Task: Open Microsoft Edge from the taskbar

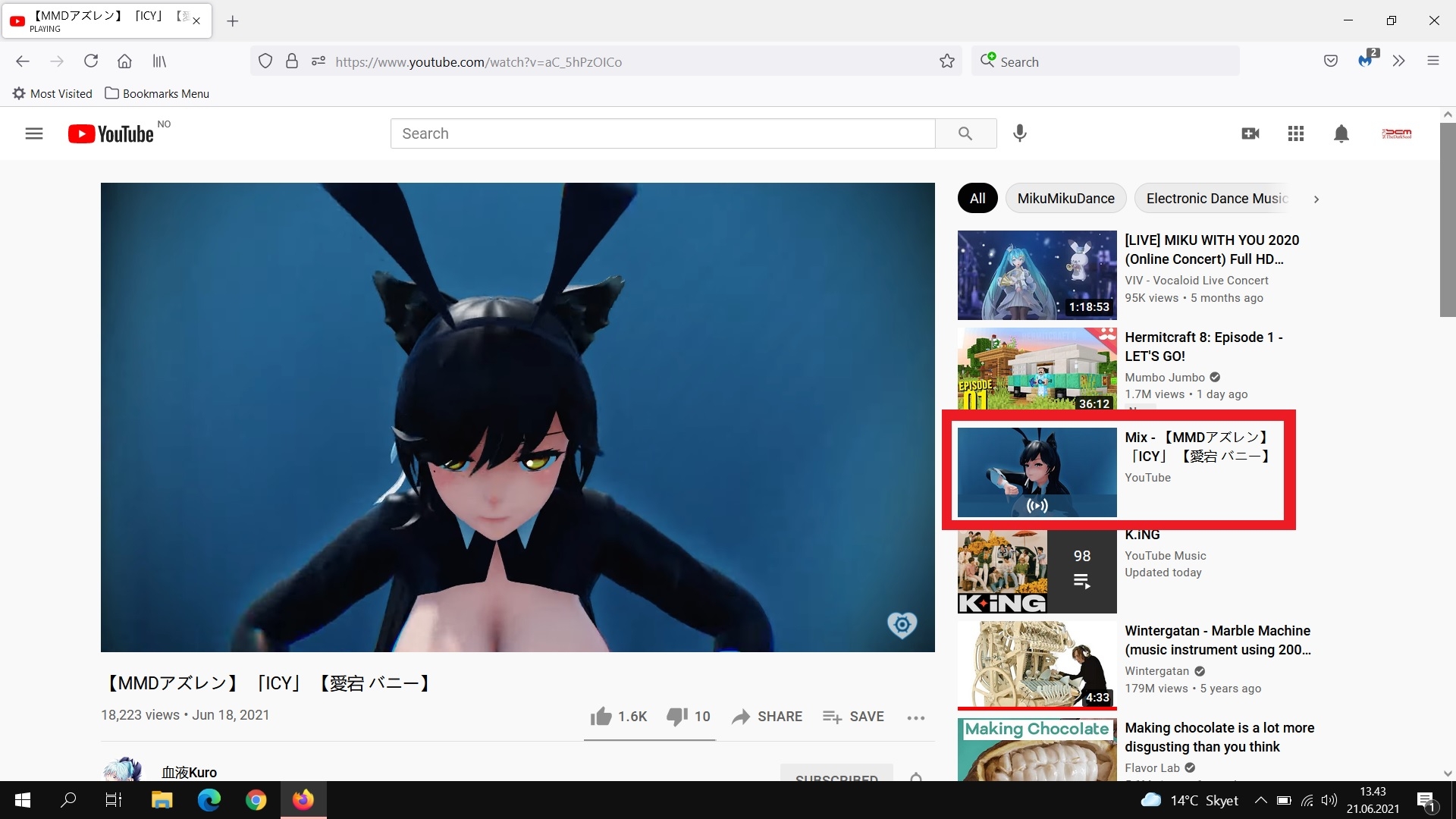Action: 209,800
